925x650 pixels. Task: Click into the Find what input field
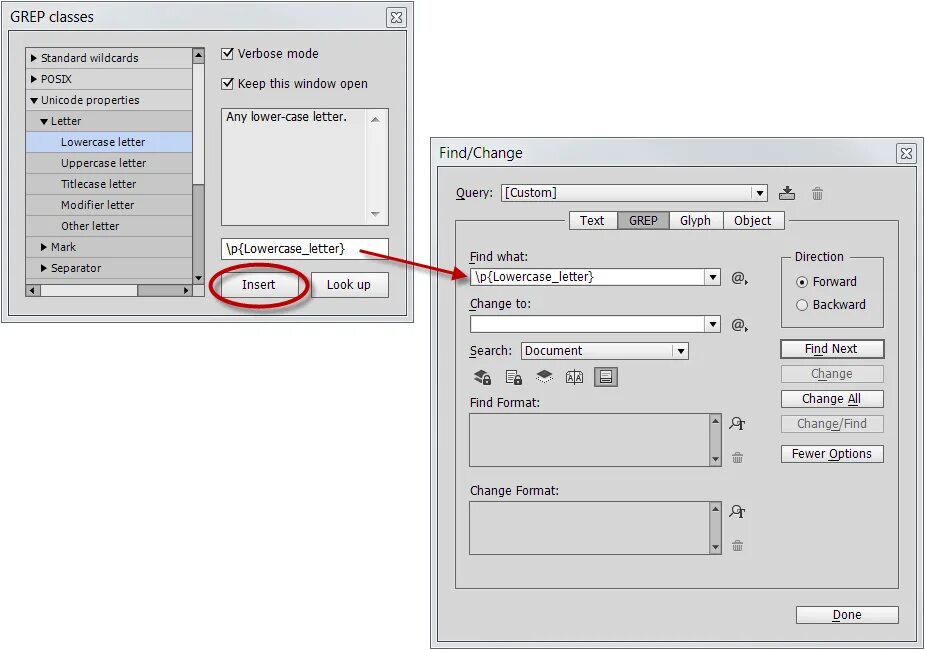pos(588,277)
